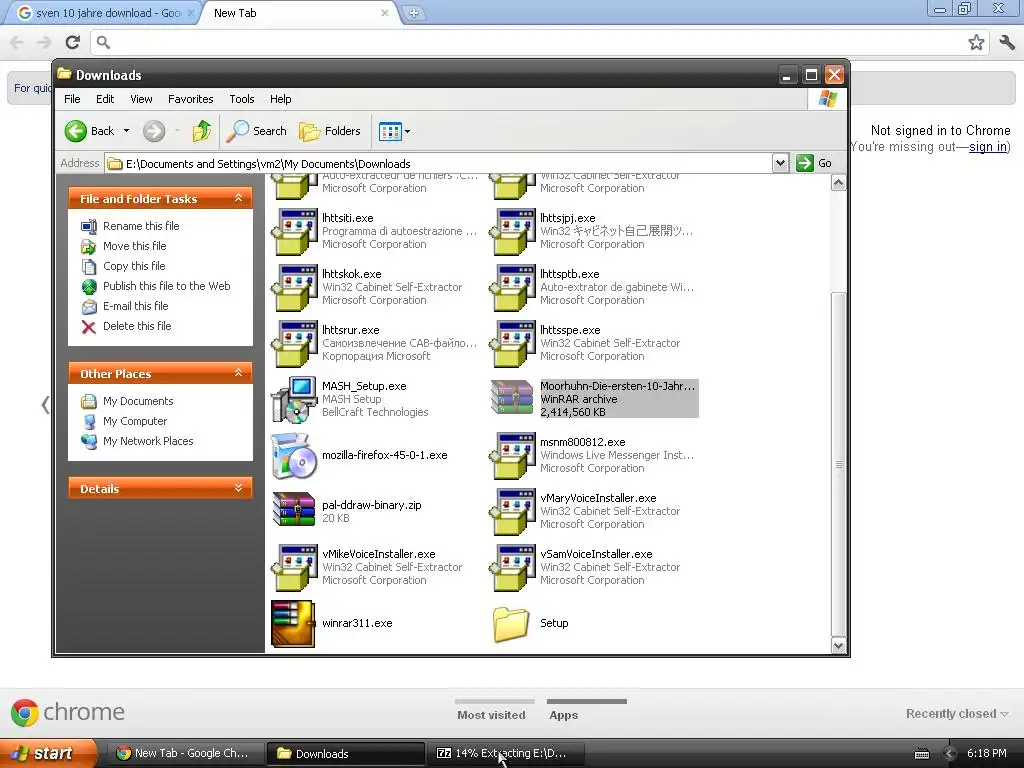Click Rename this file

(x=140, y=226)
